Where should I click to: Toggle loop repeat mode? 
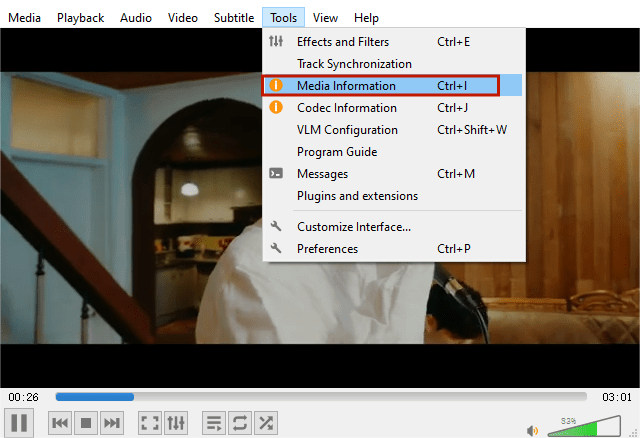[x=240, y=423]
